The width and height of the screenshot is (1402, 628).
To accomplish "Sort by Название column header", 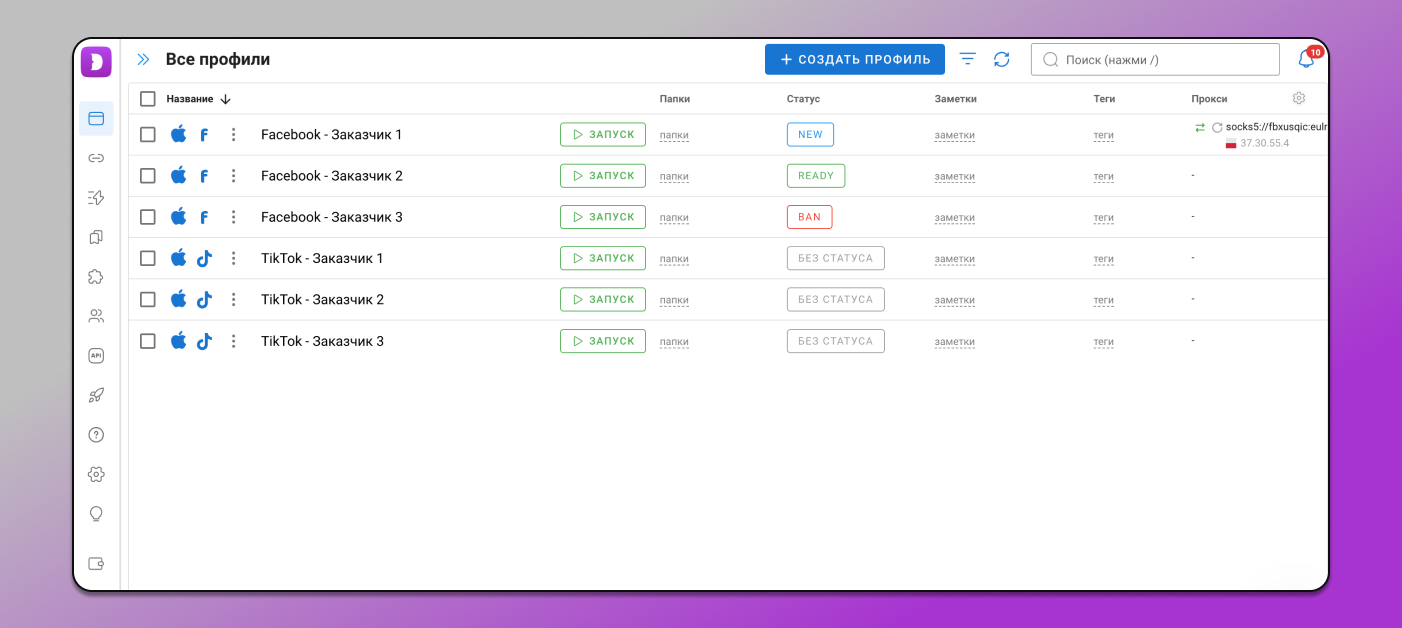I will pos(190,99).
